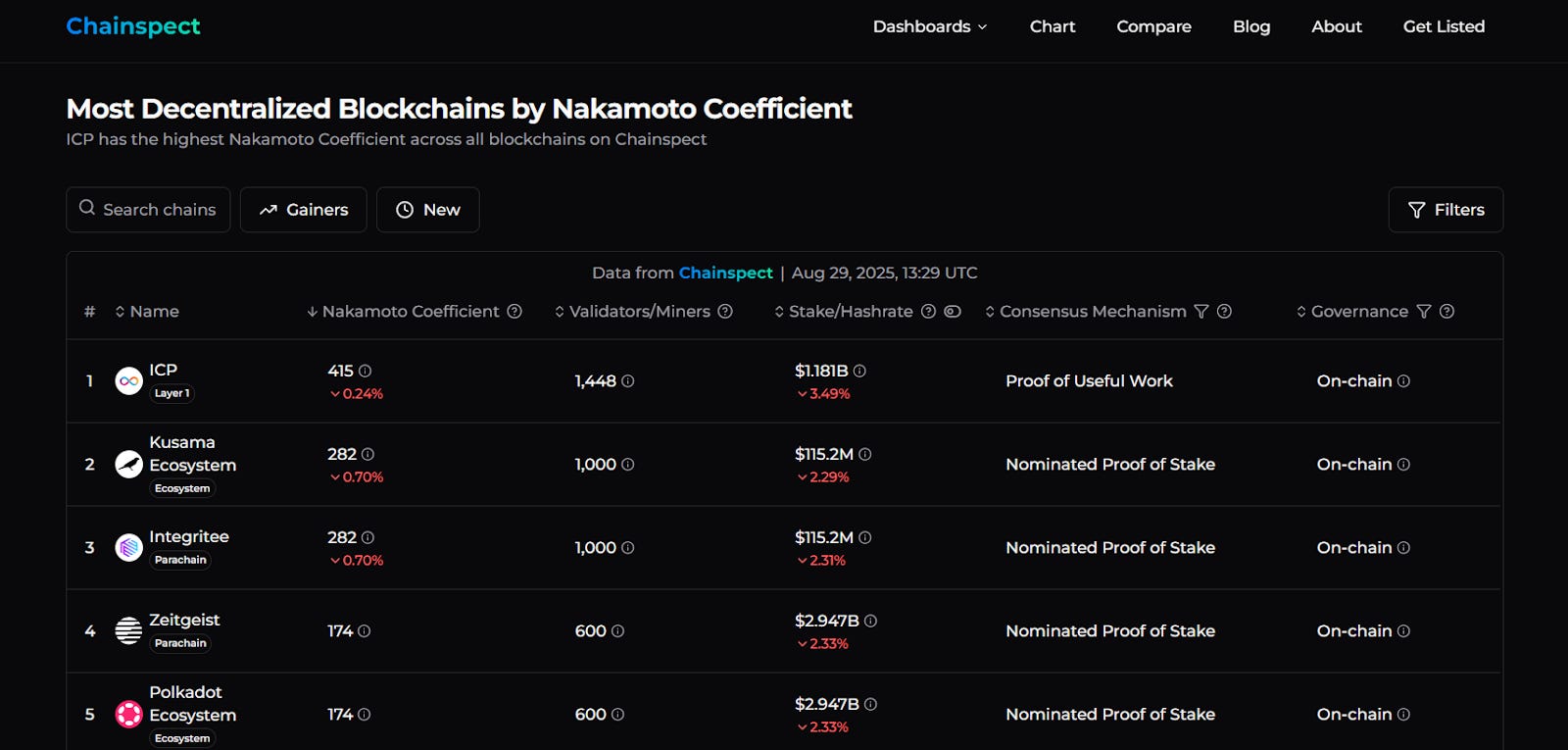Open the Filters panel
This screenshot has height=750, width=1568.
coord(1445,210)
